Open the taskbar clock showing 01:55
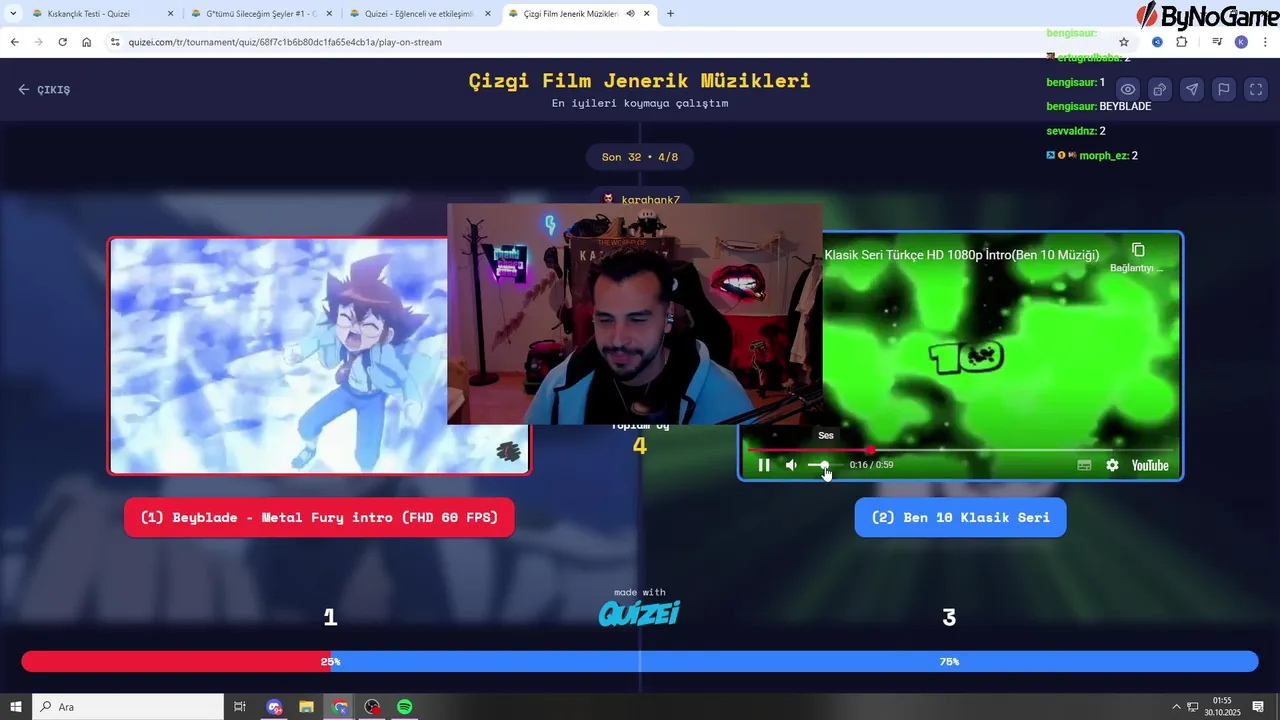The width and height of the screenshot is (1280, 720). point(1222,707)
